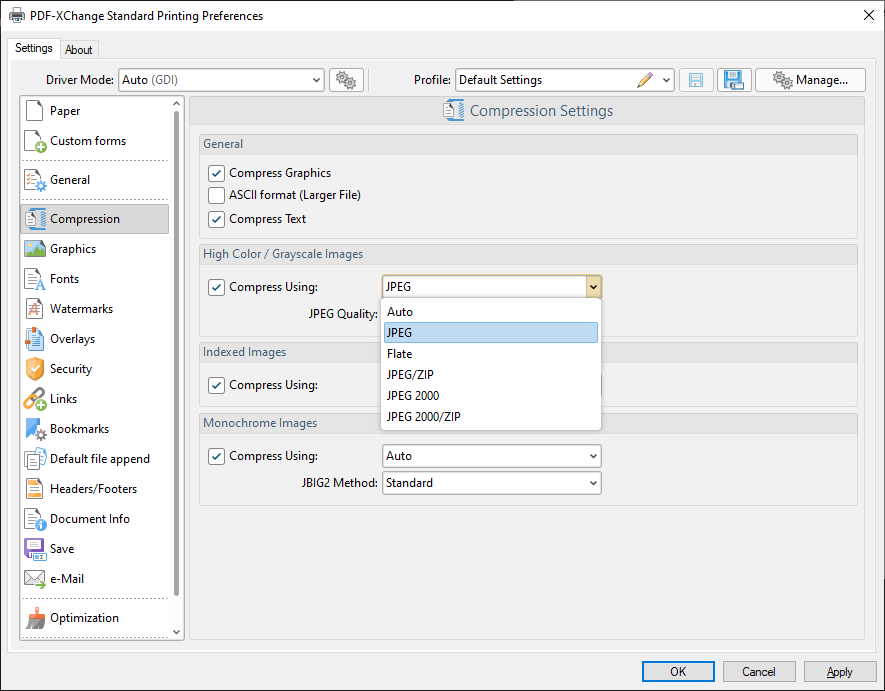This screenshot has height=691, width=885.
Task: Switch to the Settings tab
Action: click(x=34, y=48)
